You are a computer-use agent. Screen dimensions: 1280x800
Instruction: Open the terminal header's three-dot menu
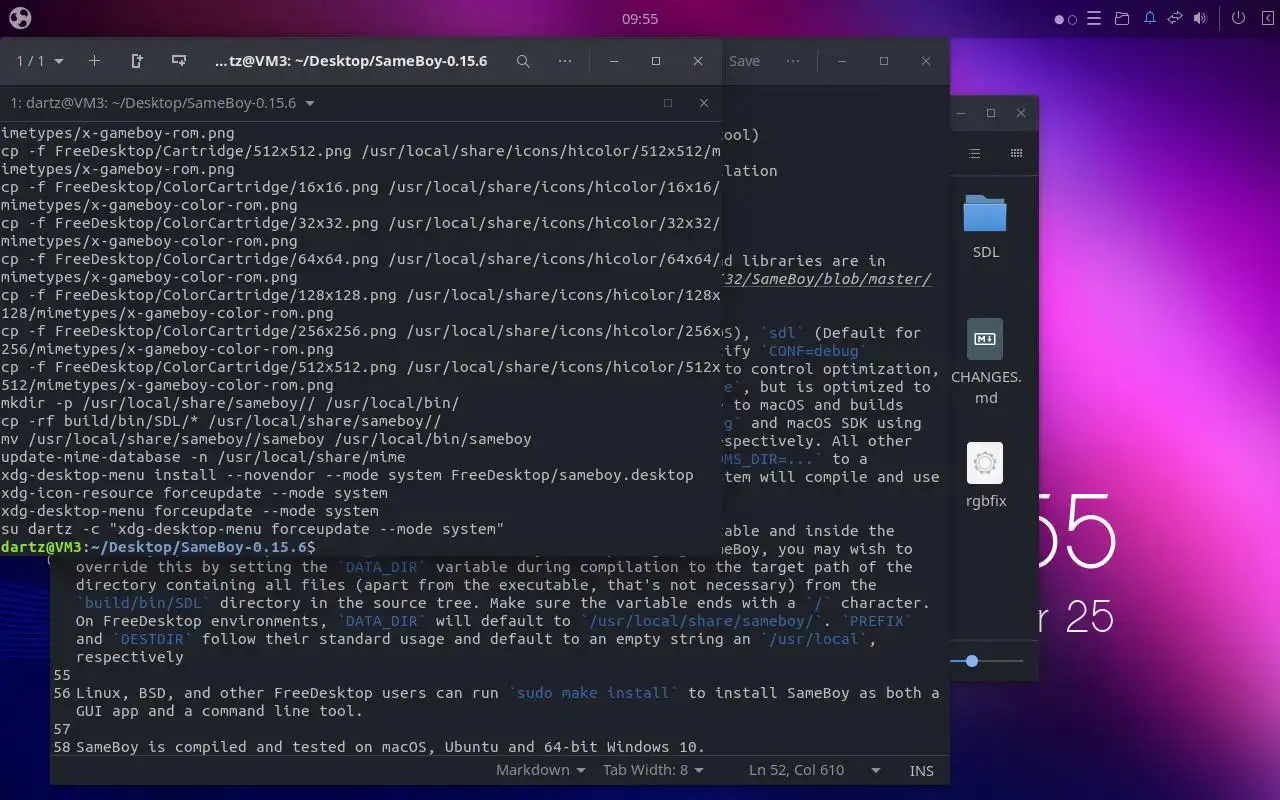[565, 61]
